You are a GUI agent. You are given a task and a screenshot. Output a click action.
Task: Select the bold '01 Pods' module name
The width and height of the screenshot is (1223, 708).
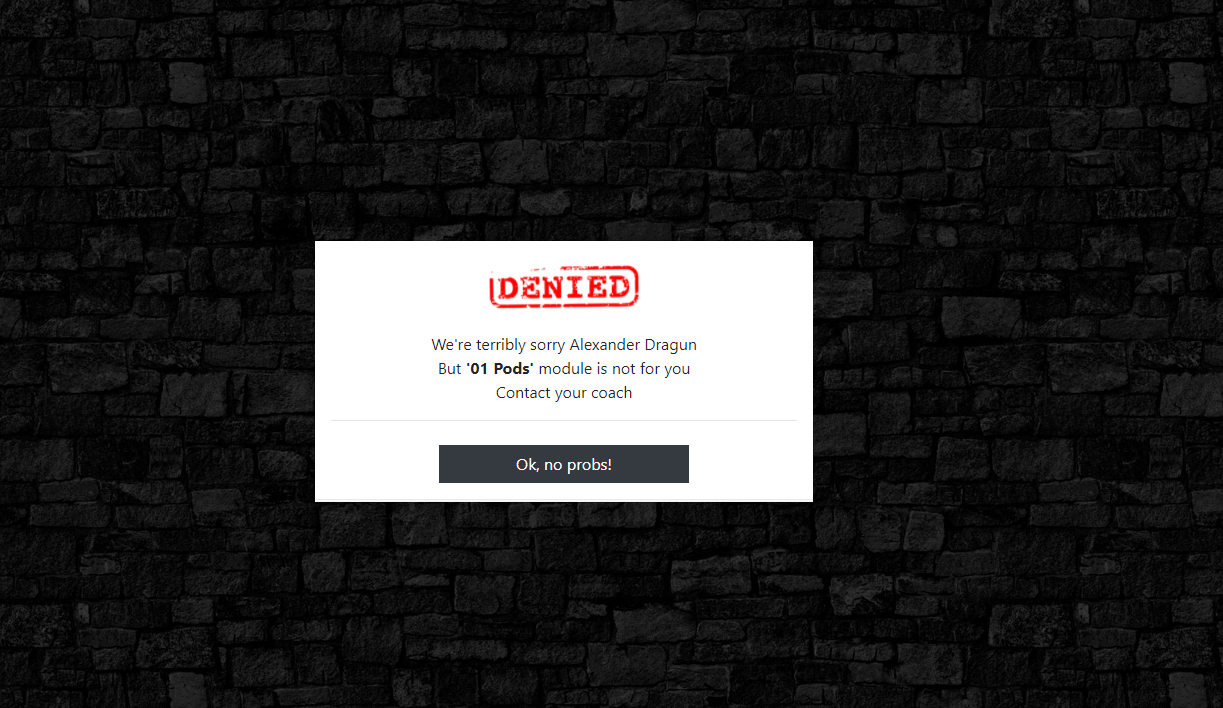500,368
